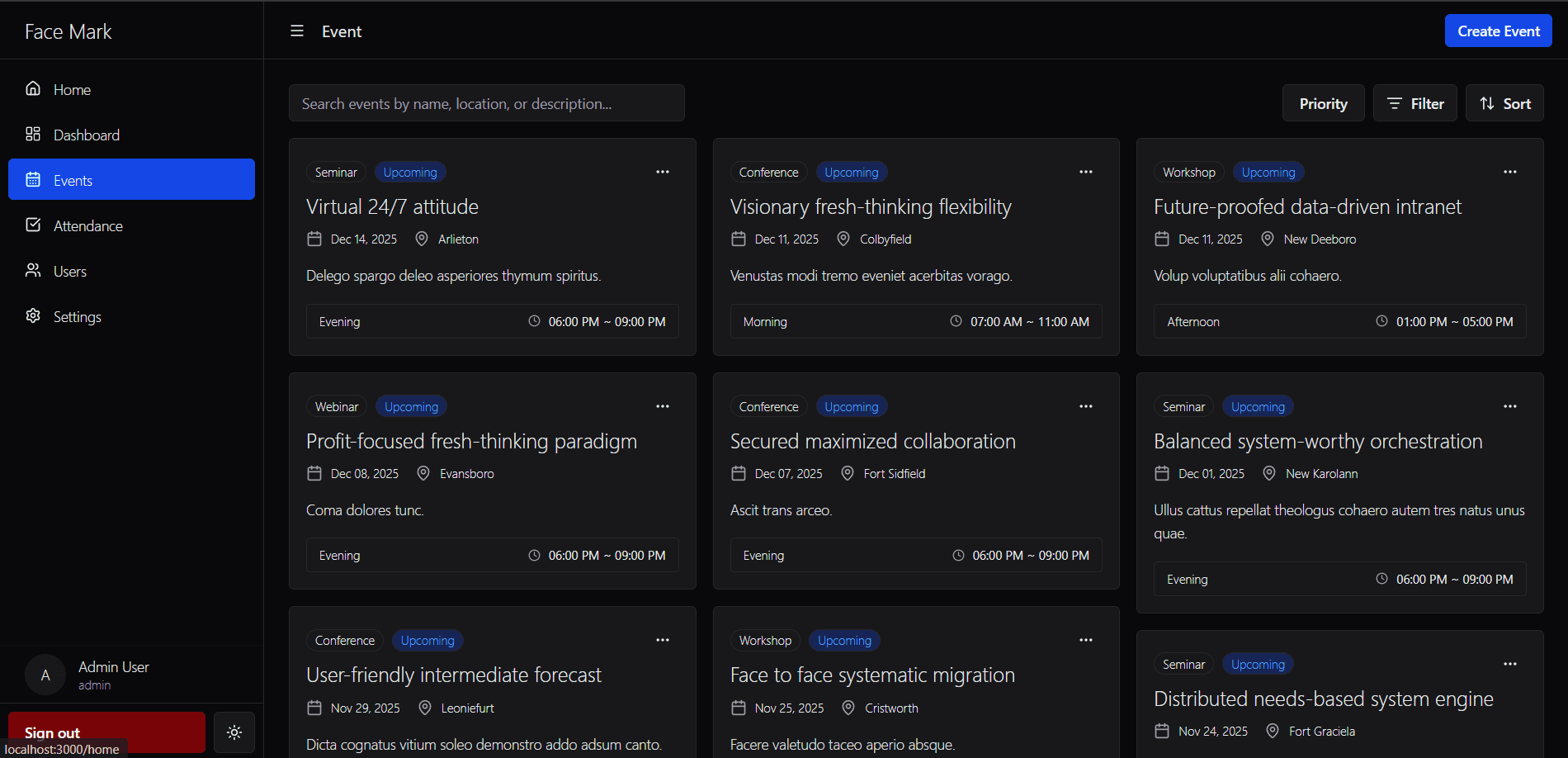The height and width of the screenshot is (758, 1568).
Task: Click the calendar icon beside Dec 14, 2025
Action: click(x=314, y=238)
